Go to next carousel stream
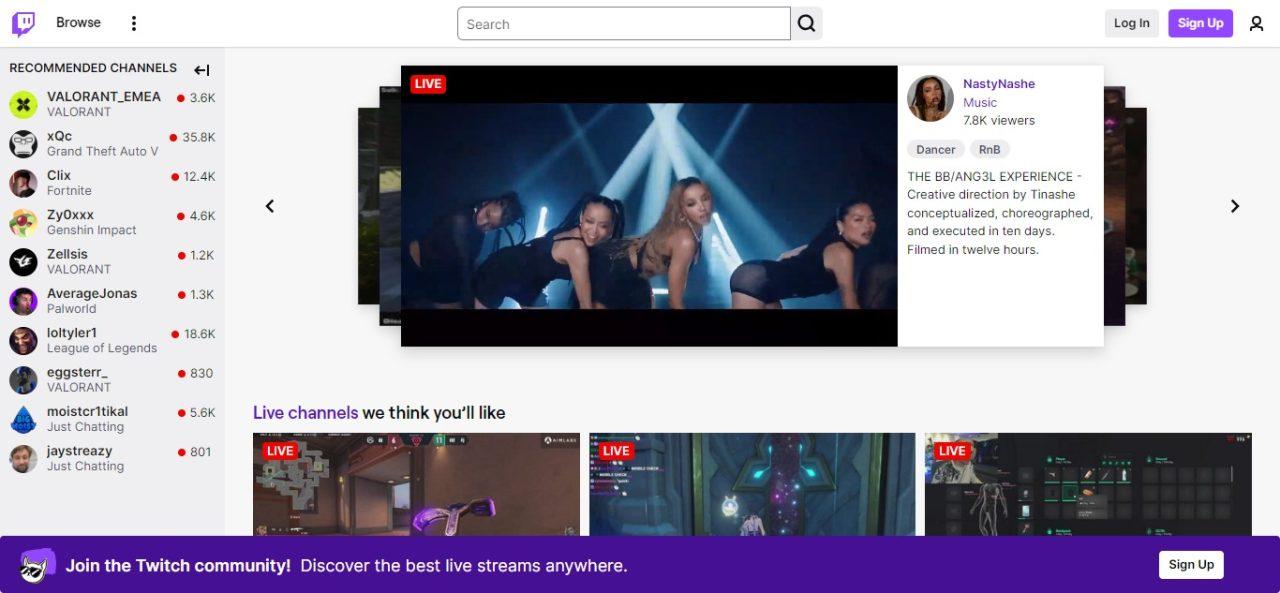The image size is (1280, 593). [x=1235, y=206]
